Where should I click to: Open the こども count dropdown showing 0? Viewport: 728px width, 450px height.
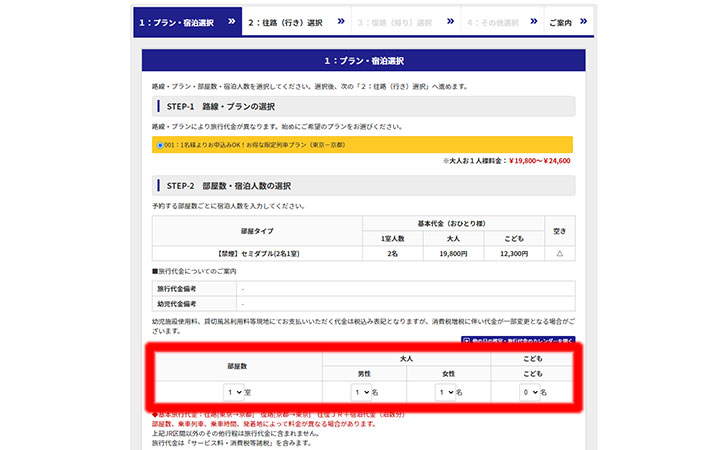pyautogui.click(x=530, y=392)
